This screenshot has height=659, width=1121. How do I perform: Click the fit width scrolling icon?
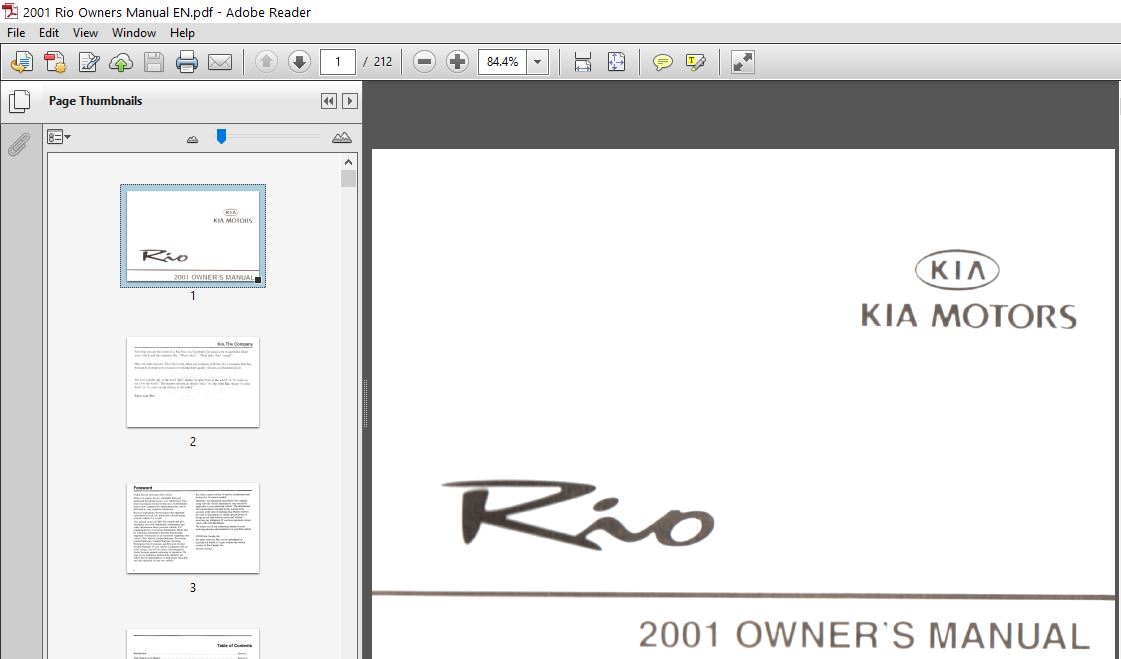coord(583,62)
